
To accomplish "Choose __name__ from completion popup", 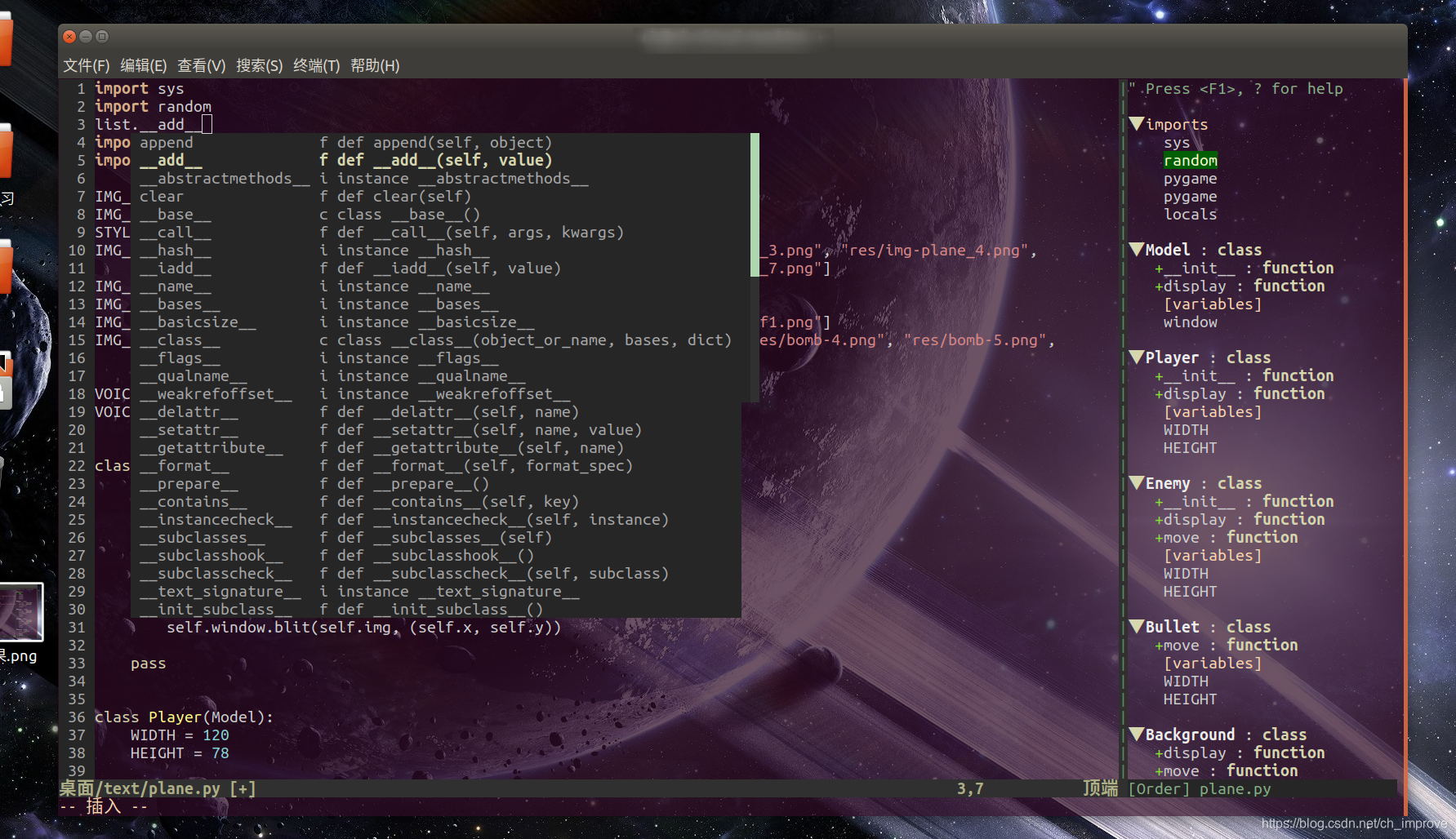I will click(x=440, y=286).
